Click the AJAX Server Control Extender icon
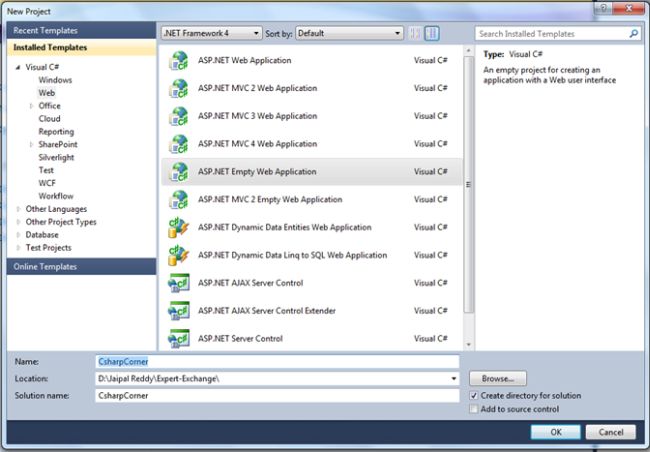Screen dimensions: 650x452 179,311
